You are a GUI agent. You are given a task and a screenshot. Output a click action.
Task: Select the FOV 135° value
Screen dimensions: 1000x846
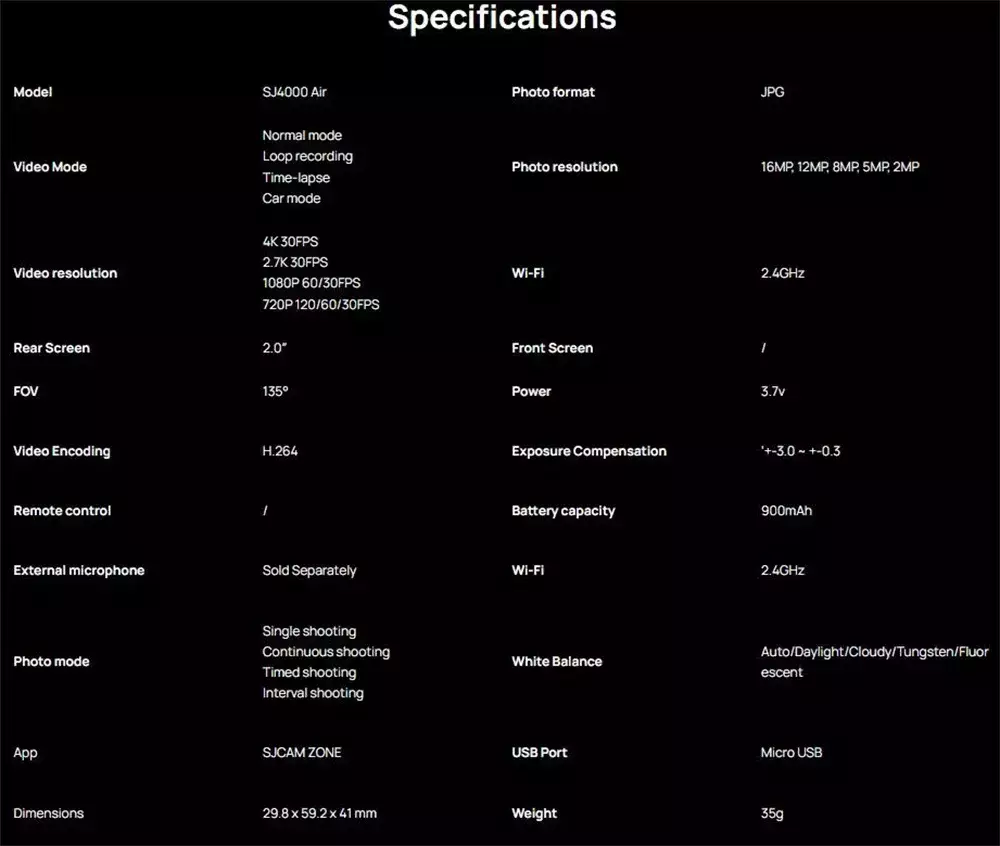click(276, 391)
